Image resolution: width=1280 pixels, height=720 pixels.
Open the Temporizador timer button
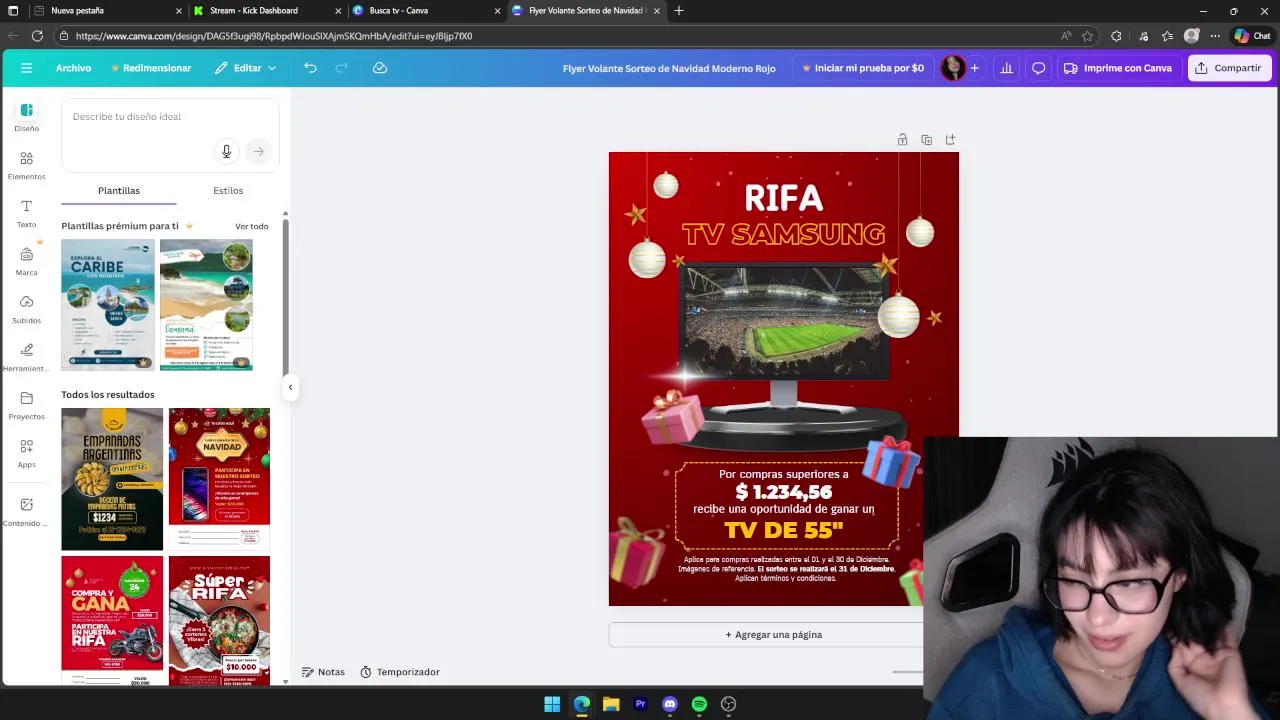click(x=400, y=672)
